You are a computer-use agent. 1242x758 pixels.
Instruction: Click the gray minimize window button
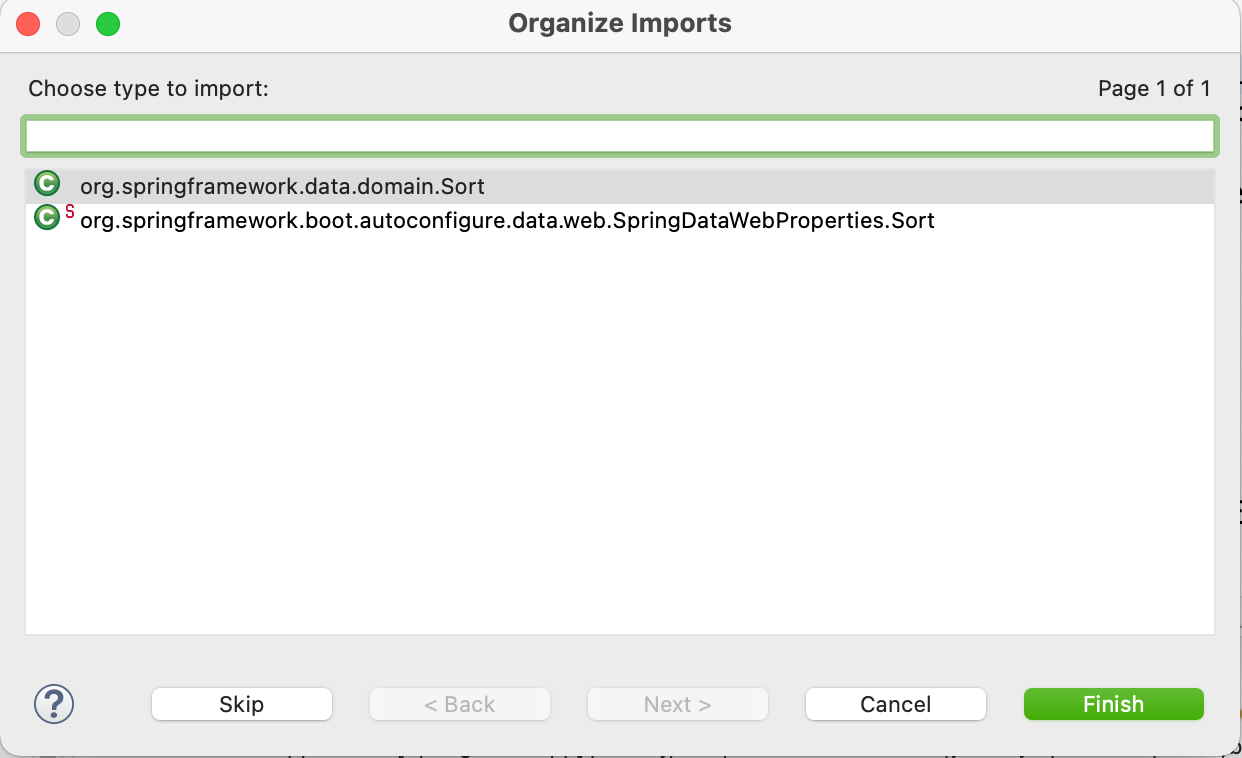click(68, 24)
